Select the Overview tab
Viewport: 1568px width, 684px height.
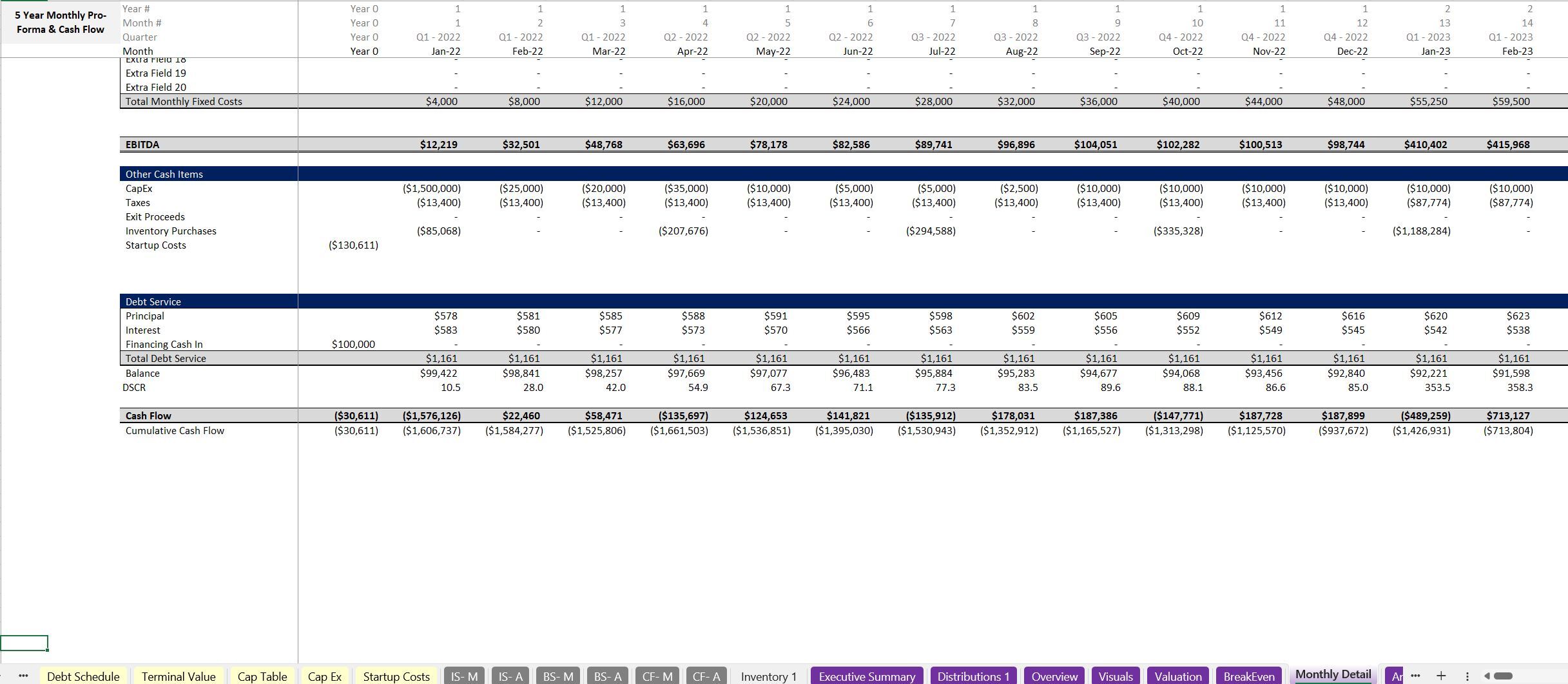(1055, 676)
